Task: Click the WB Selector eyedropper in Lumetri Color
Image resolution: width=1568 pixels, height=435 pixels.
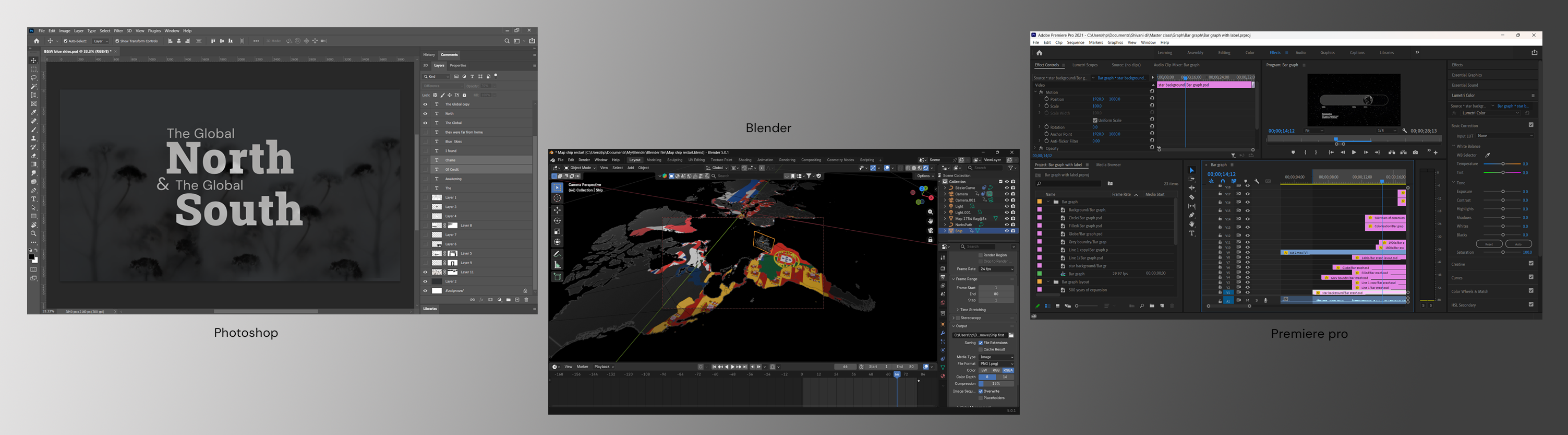Action: click(1488, 156)
